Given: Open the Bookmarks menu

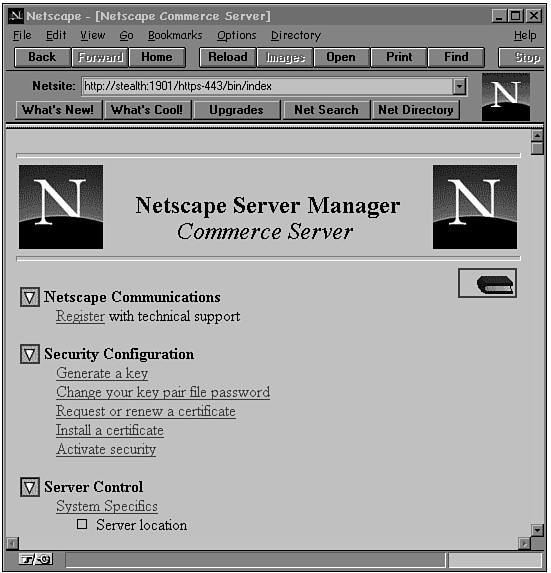Looking at the screenshot, I should (x=175, y=35).
